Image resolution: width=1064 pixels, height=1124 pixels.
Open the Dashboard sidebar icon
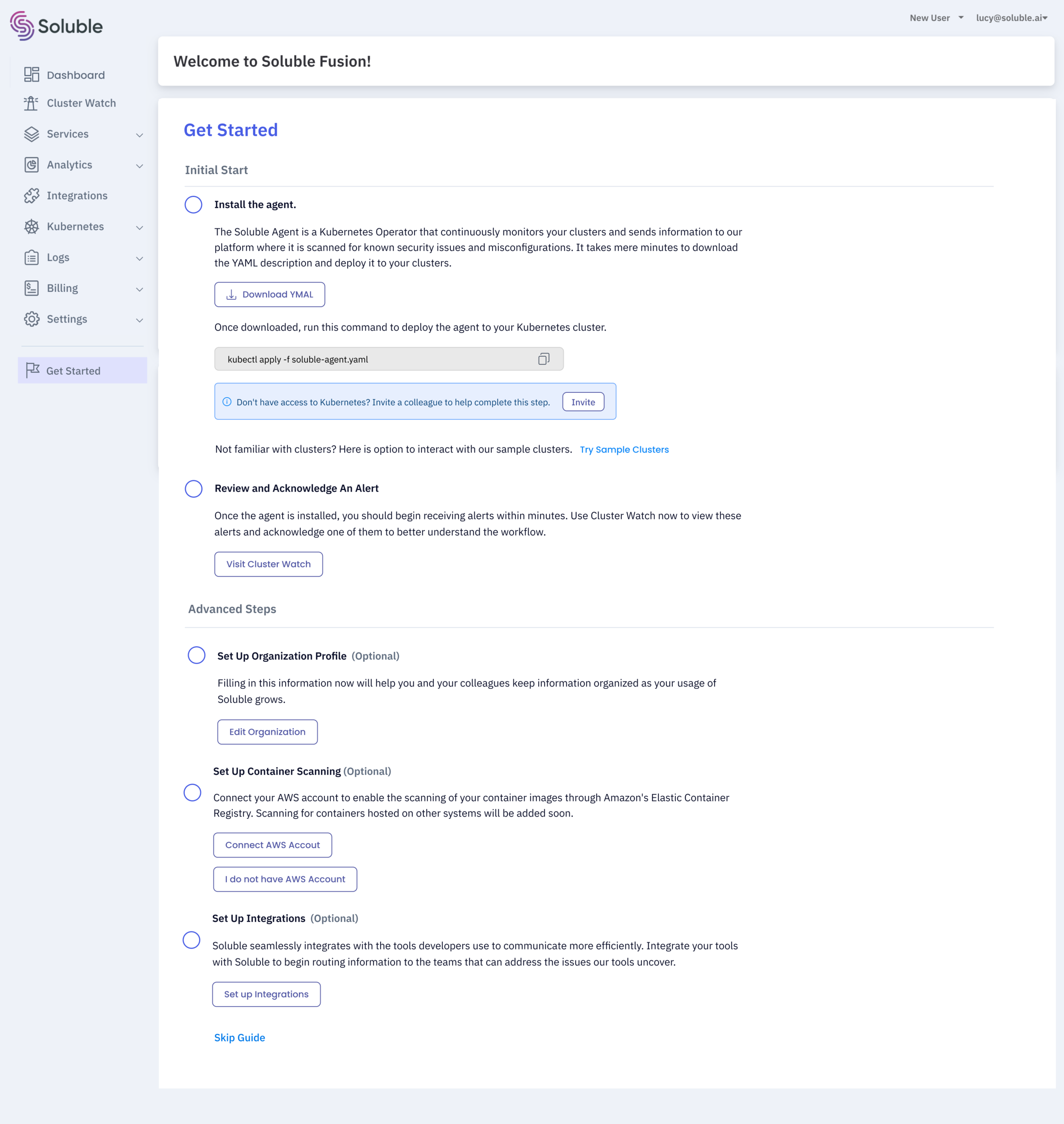[32, 75]
